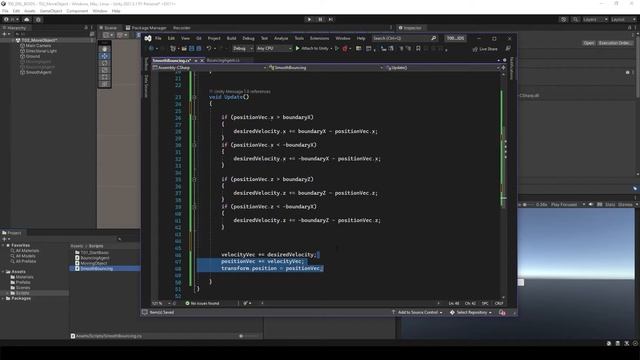This screenshot has width=640, height=360.
Task: Select the Move tool in Scene toolbar
Action: point(105,56)
